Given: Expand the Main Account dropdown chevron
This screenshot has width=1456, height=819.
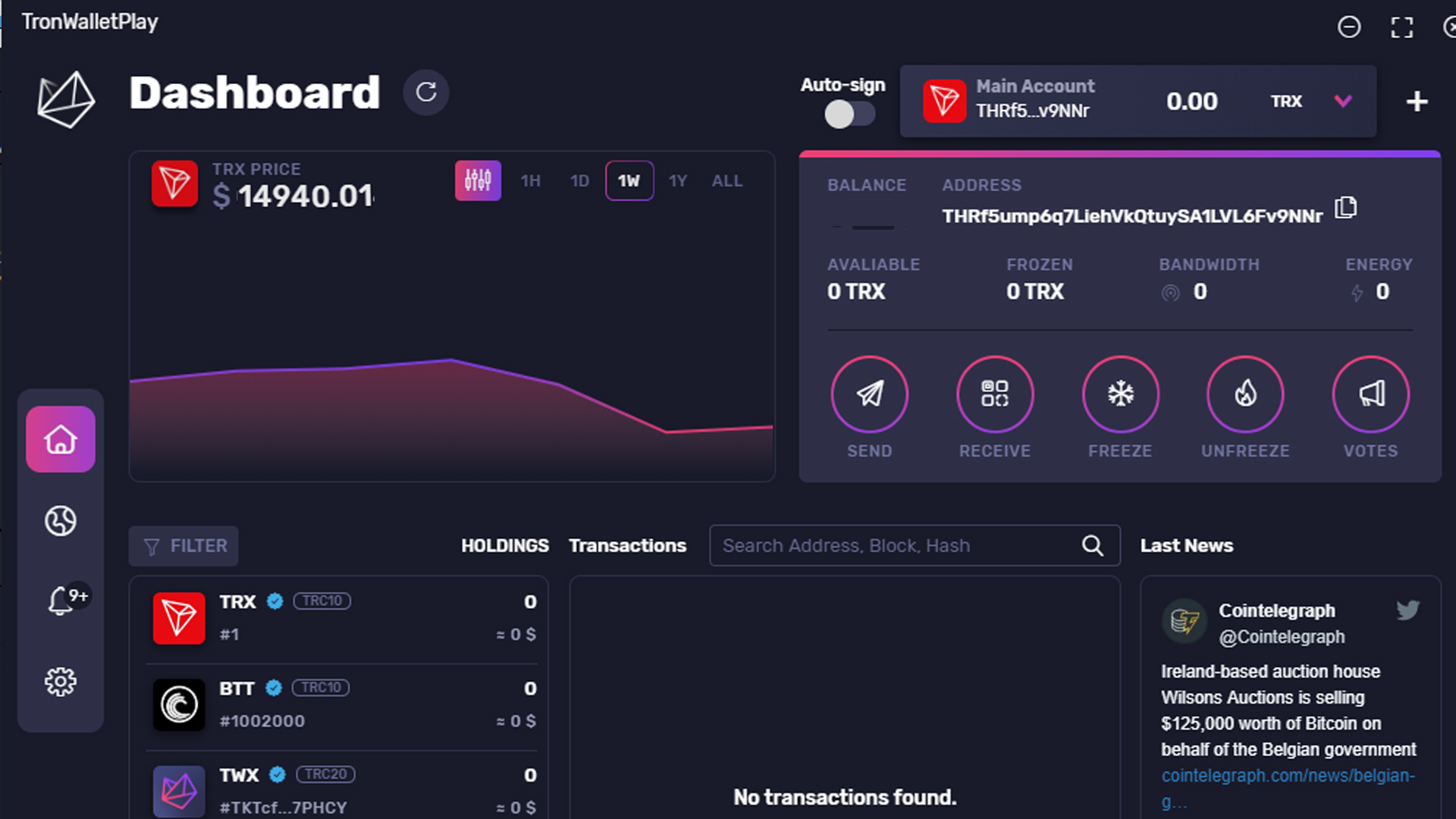Looking at the screenshot, I should point(1343,101).
